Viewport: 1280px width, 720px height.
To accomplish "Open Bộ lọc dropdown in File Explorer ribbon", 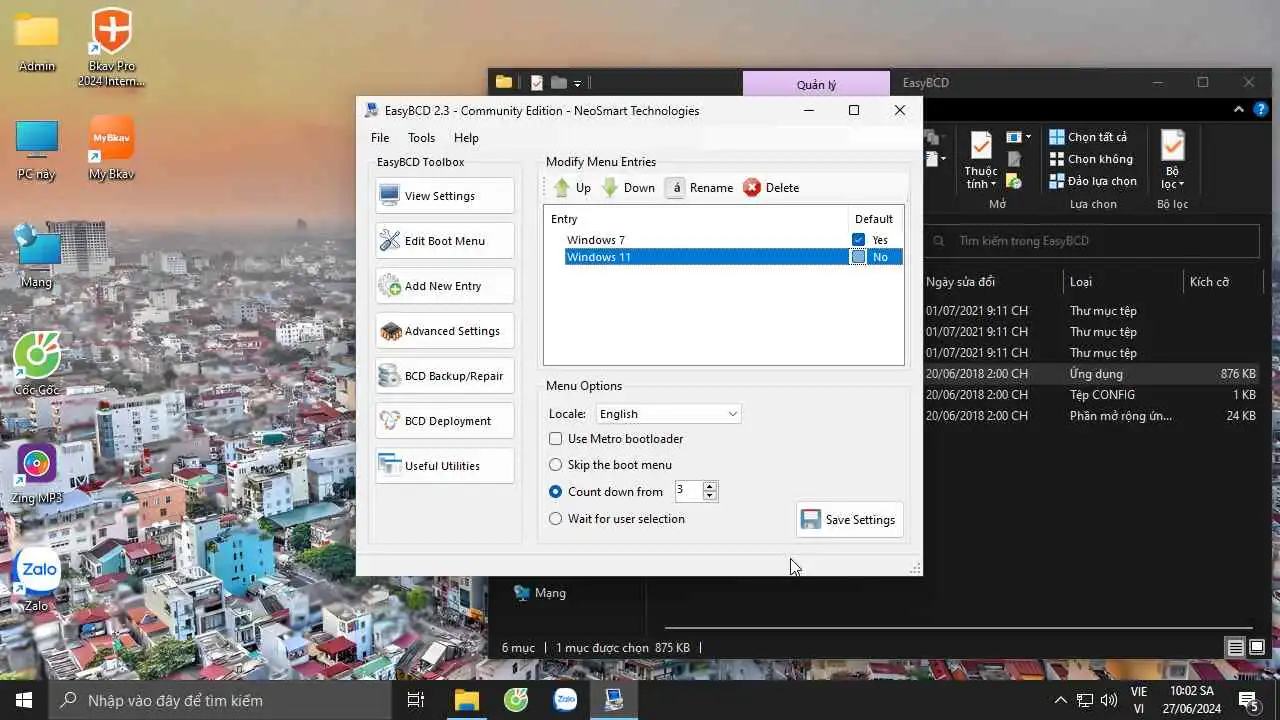I will tap(1173, 160).
